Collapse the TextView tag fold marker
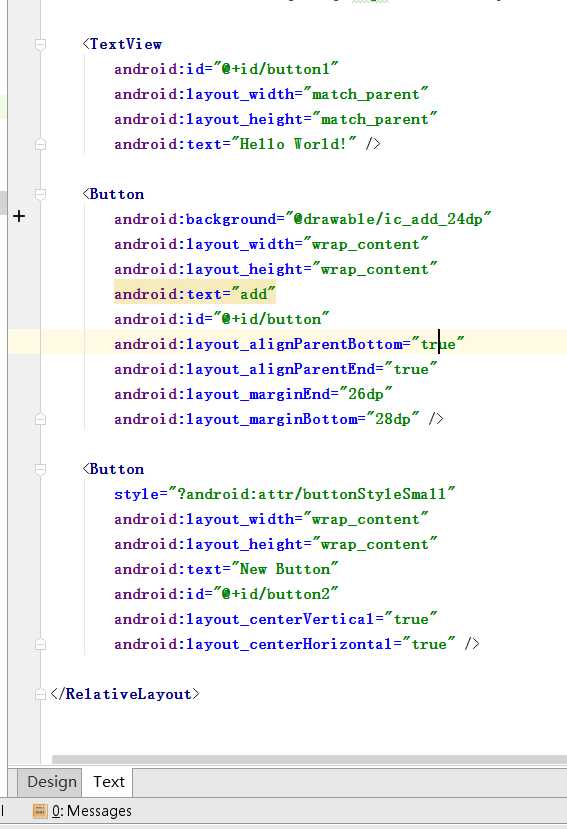567x829 pixels. coord(40,44)
